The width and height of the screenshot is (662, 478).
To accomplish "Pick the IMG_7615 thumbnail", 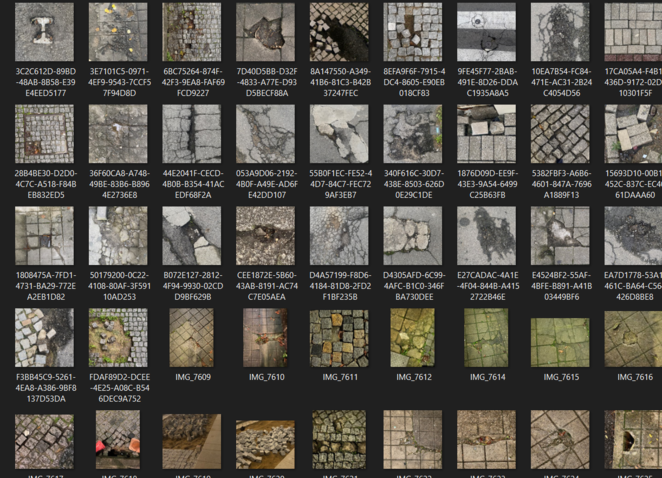I will 560,337.
